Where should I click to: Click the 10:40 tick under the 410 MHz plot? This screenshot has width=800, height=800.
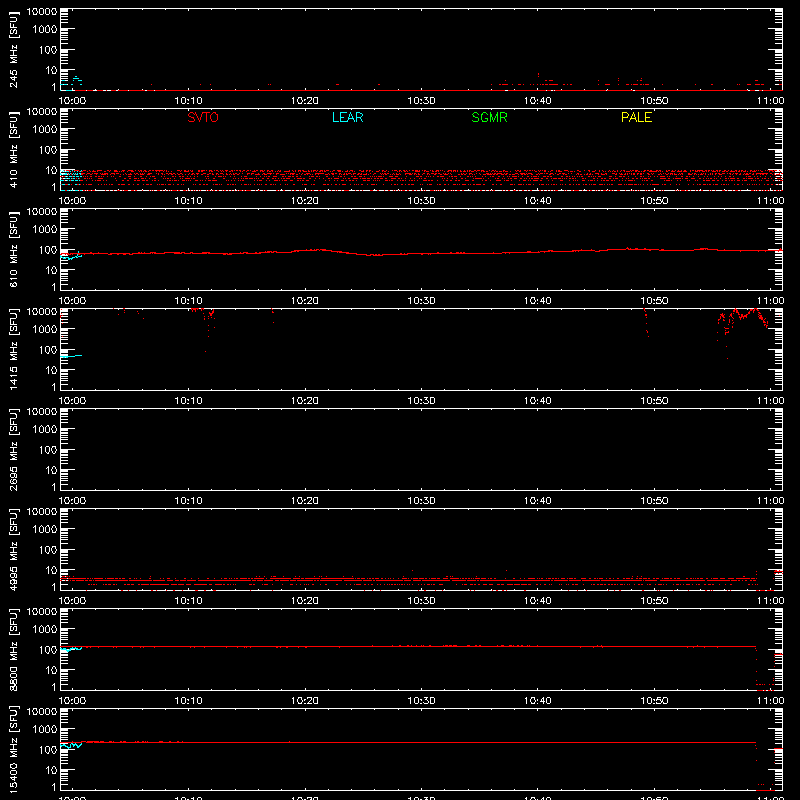pos(538,201)
